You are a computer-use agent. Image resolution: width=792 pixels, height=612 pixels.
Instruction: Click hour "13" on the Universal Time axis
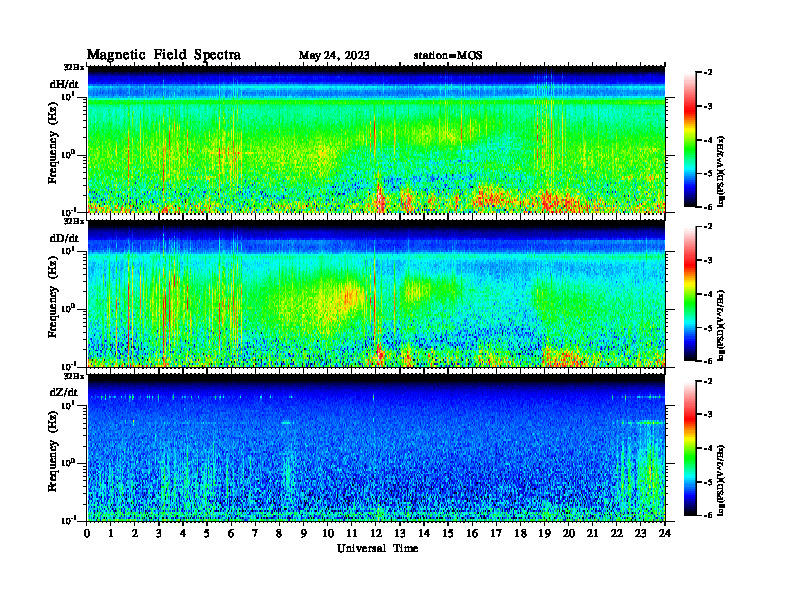(400, 533)
